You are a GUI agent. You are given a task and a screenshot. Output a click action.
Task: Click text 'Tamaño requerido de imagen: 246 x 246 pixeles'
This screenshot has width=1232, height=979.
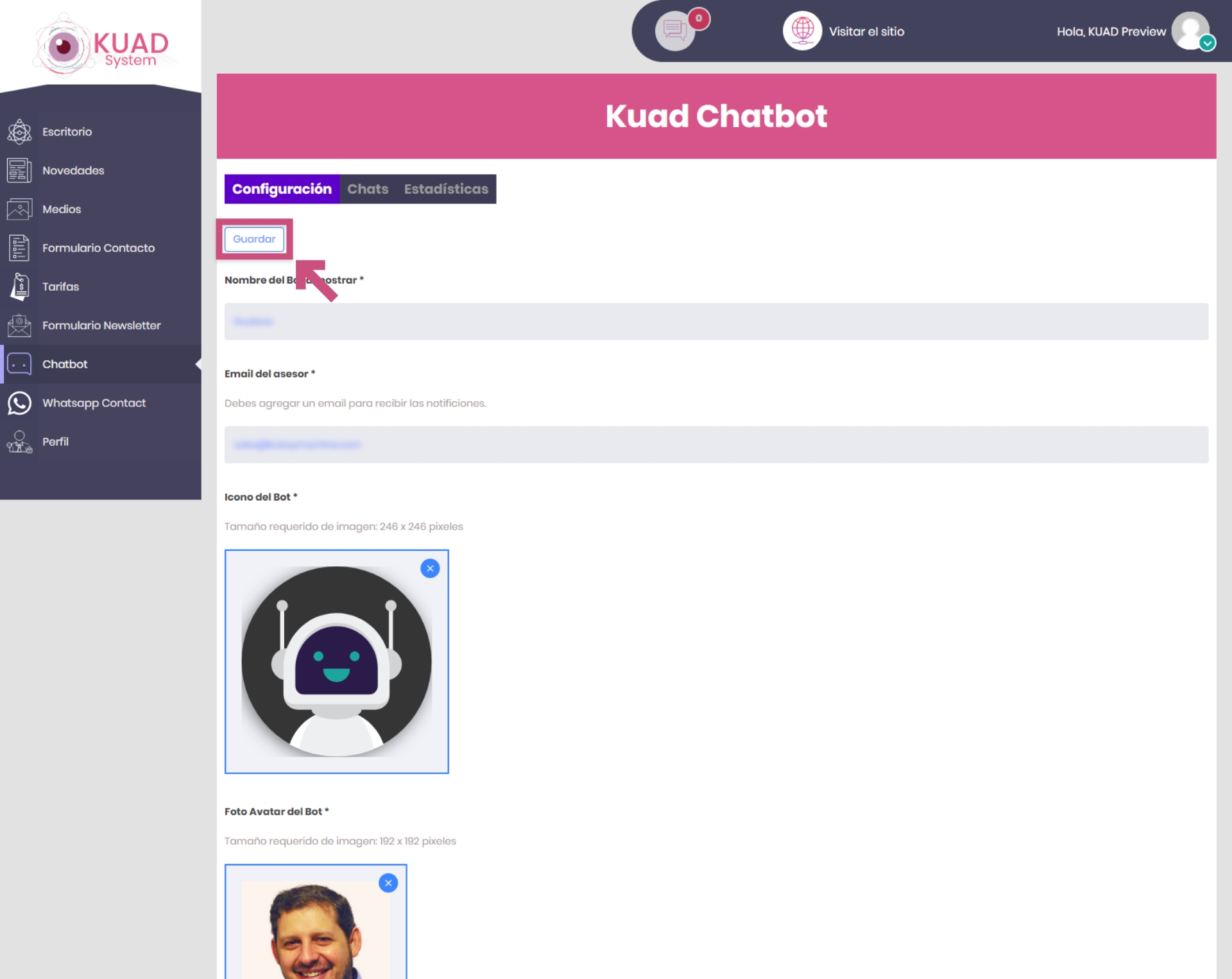[x=343, y=526]
